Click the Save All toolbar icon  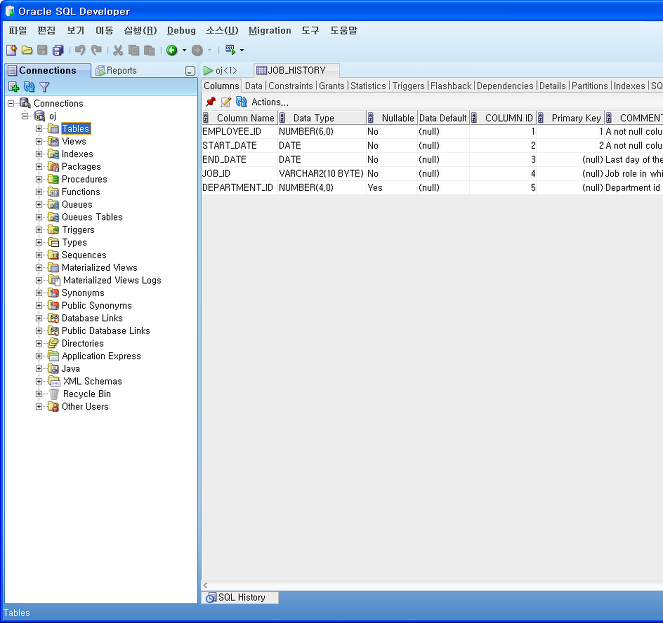pyautogui.click(x=58, y=50)
